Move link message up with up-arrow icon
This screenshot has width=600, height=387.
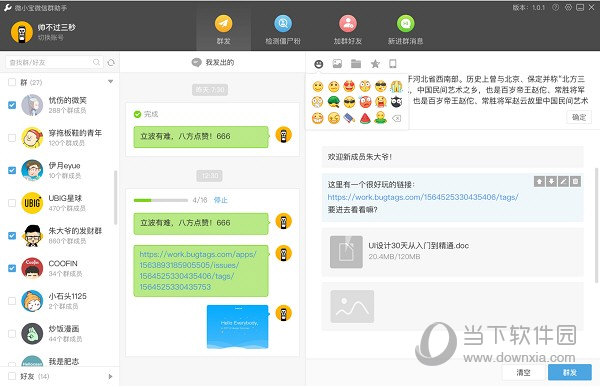pyautogui.click(x=539, y=181)
